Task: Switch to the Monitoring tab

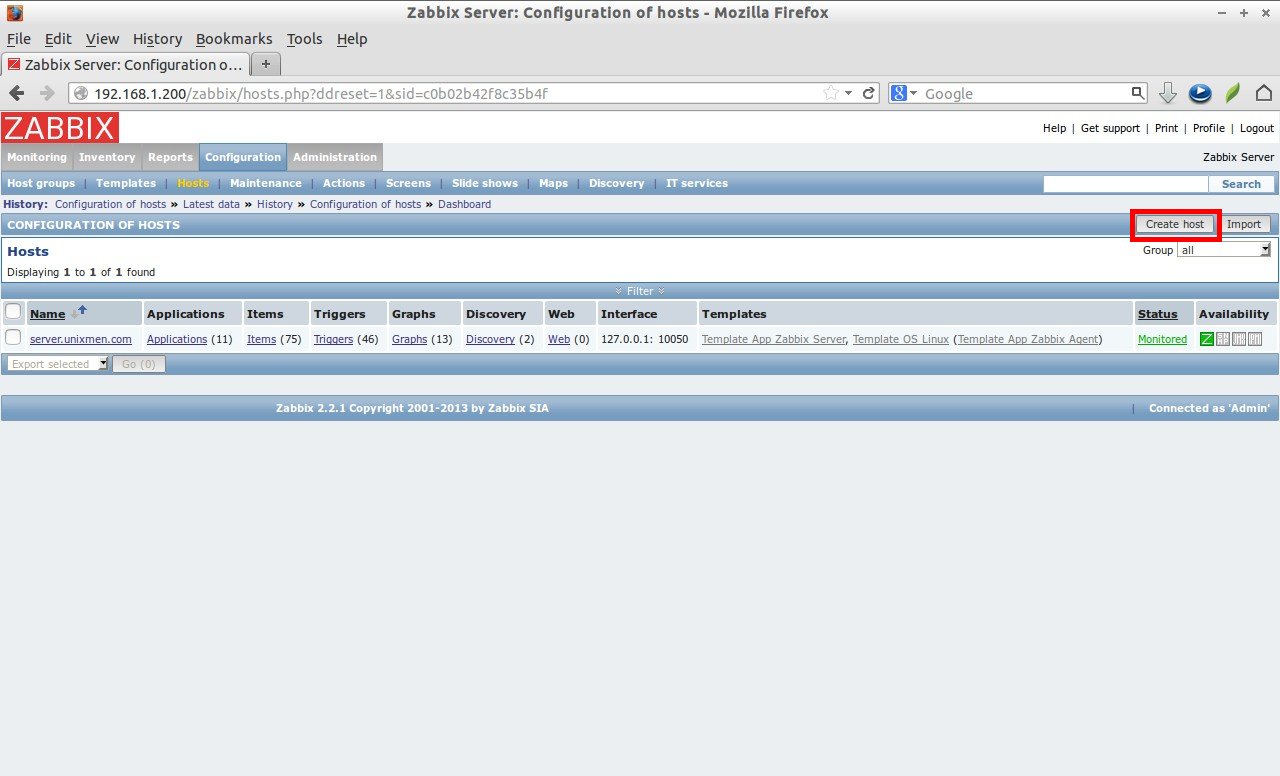Action: (37, 157)
